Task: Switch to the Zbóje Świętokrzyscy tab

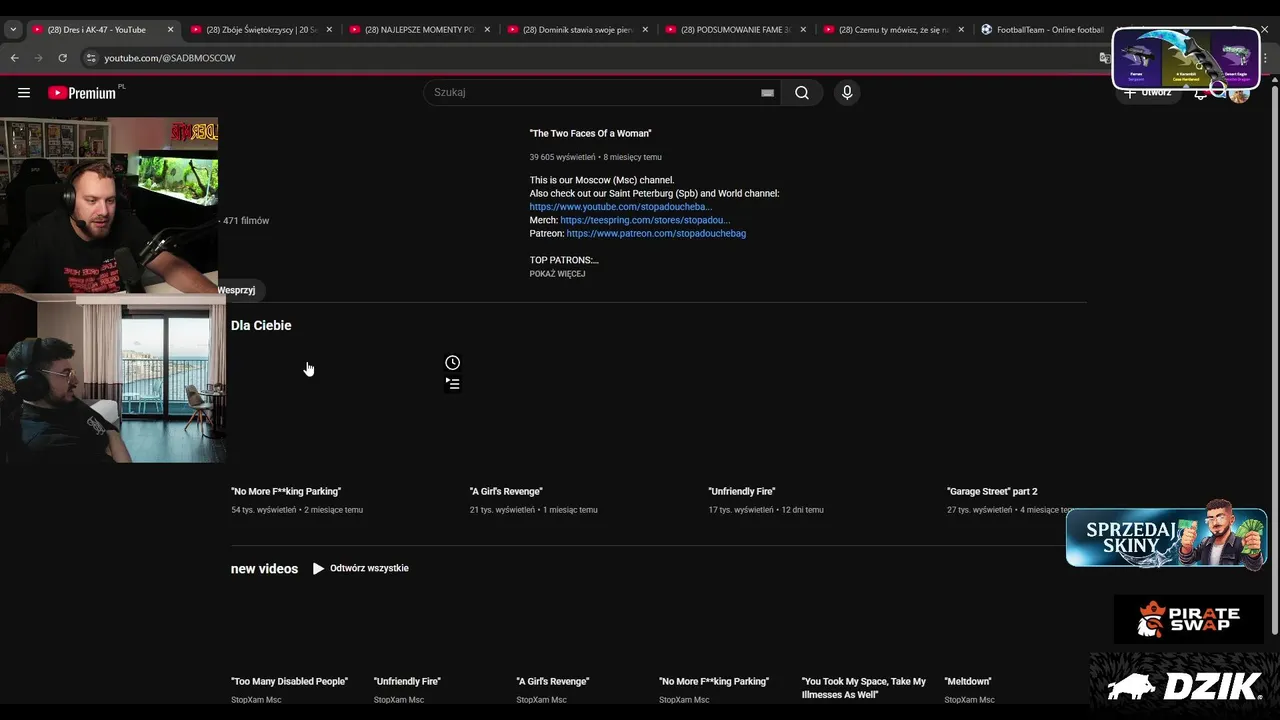Action: (x=261, y=30)
